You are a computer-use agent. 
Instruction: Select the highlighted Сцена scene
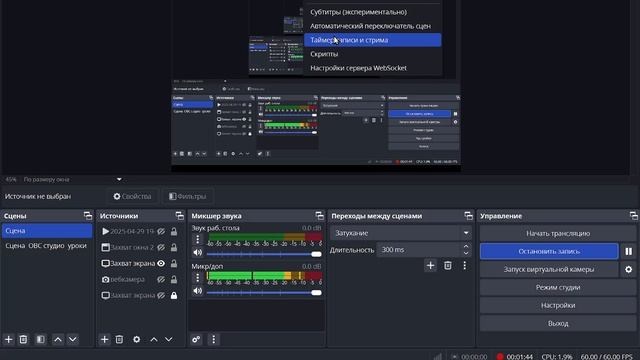point(47,231)
